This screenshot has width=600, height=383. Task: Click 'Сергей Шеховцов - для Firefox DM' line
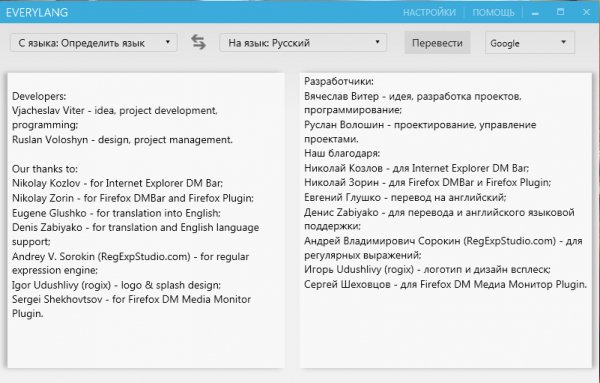(445, 285)
